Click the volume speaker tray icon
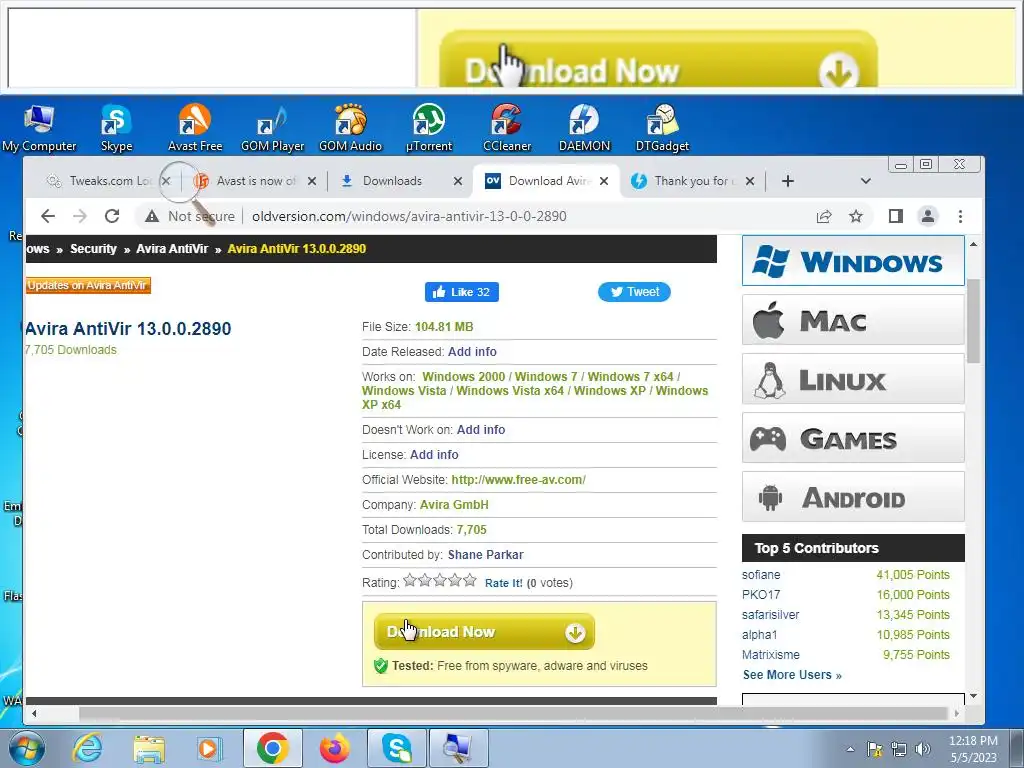1024x768 pixels. [x=923, y=749]
